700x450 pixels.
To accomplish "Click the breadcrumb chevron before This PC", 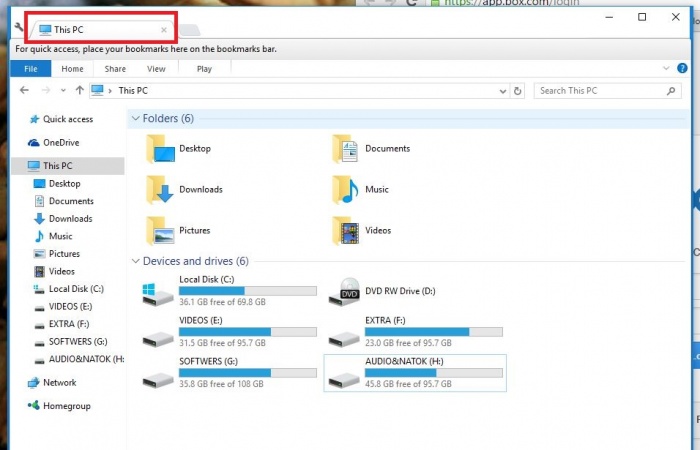I will [110, 91].
